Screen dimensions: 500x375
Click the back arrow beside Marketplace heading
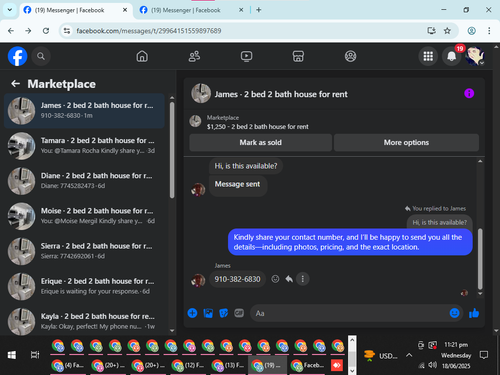point(15,84)
